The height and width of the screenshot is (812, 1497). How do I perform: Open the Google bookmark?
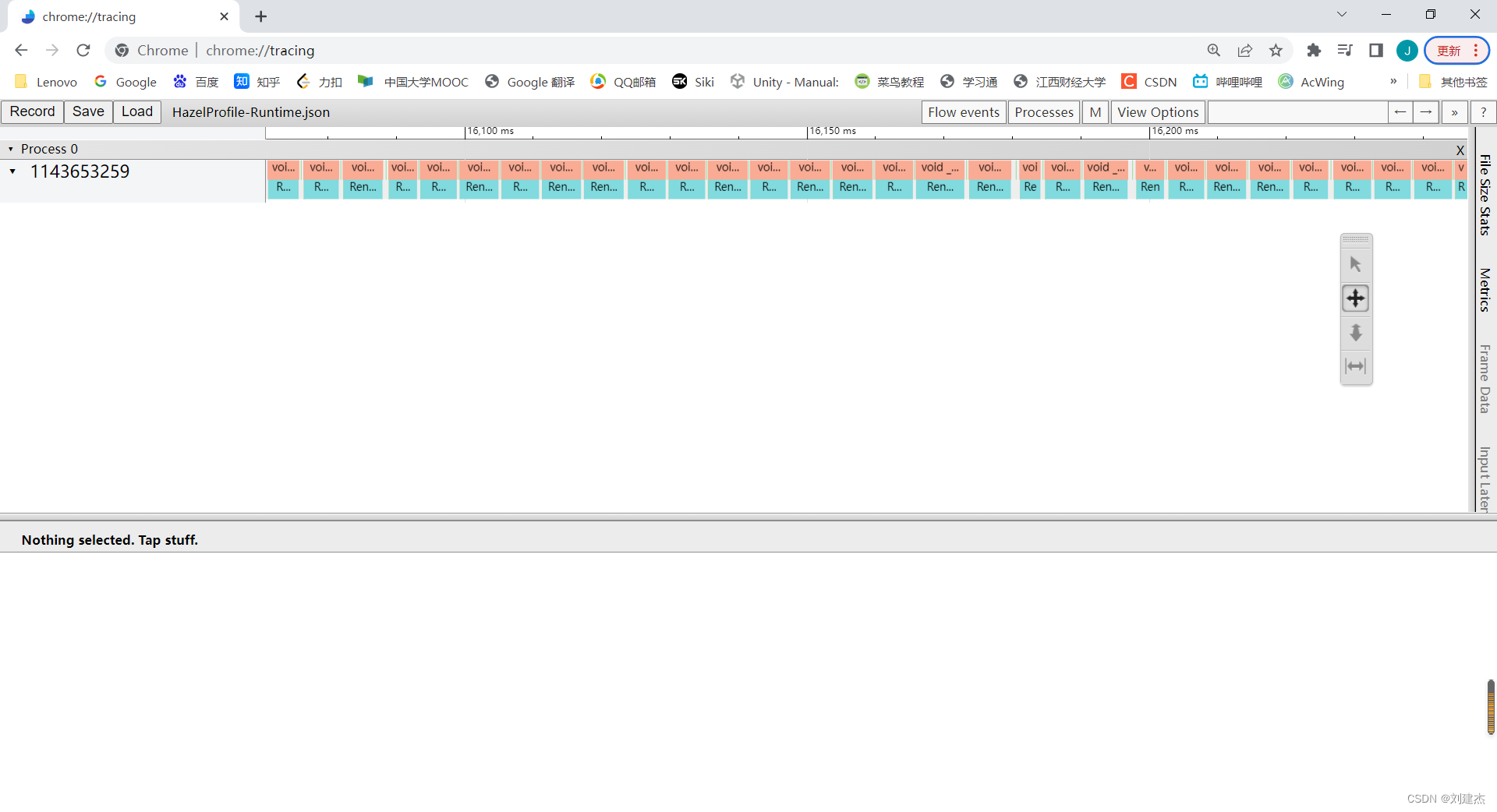126,82
